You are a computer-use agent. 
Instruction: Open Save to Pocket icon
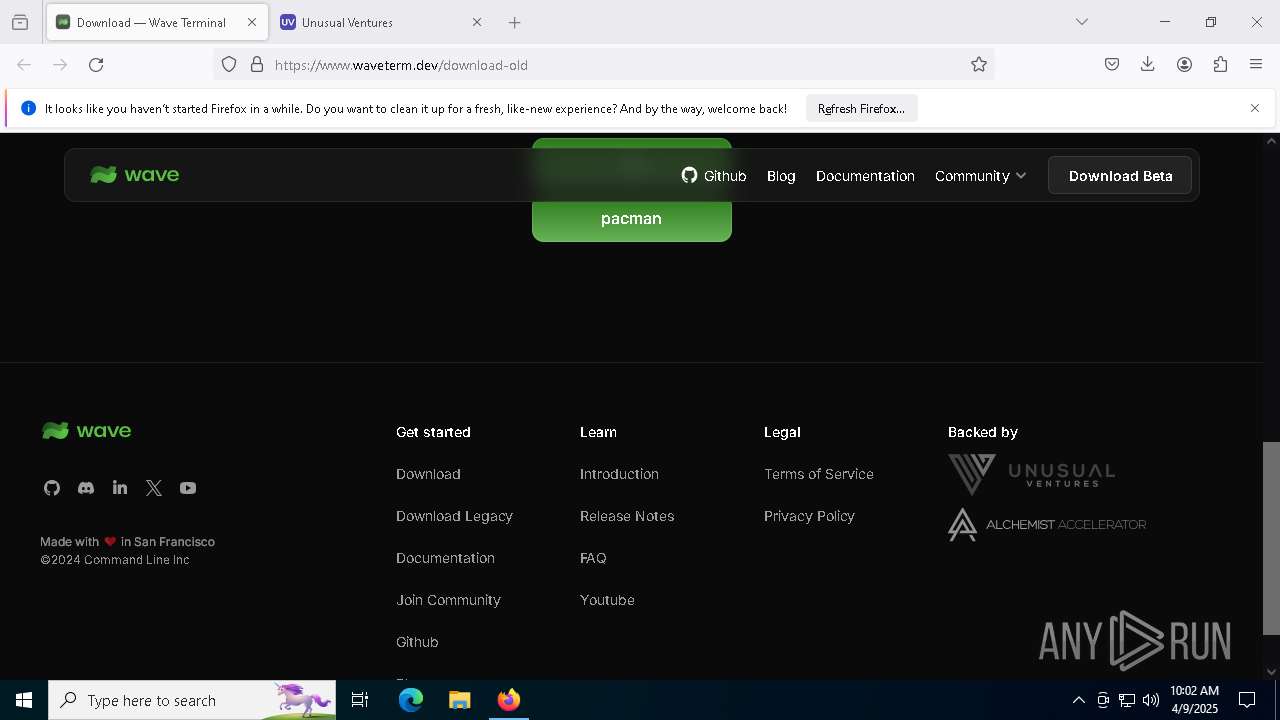[1112, 65]
